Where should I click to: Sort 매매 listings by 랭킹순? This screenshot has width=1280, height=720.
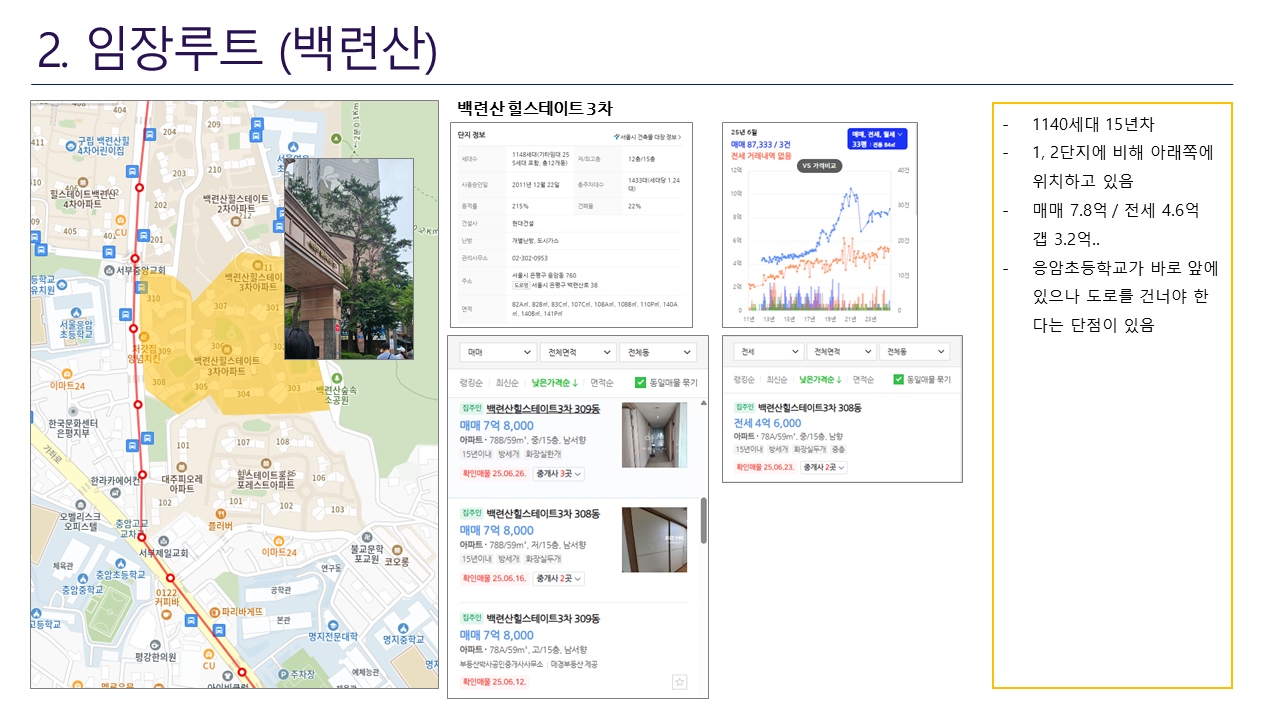point(471,382)
